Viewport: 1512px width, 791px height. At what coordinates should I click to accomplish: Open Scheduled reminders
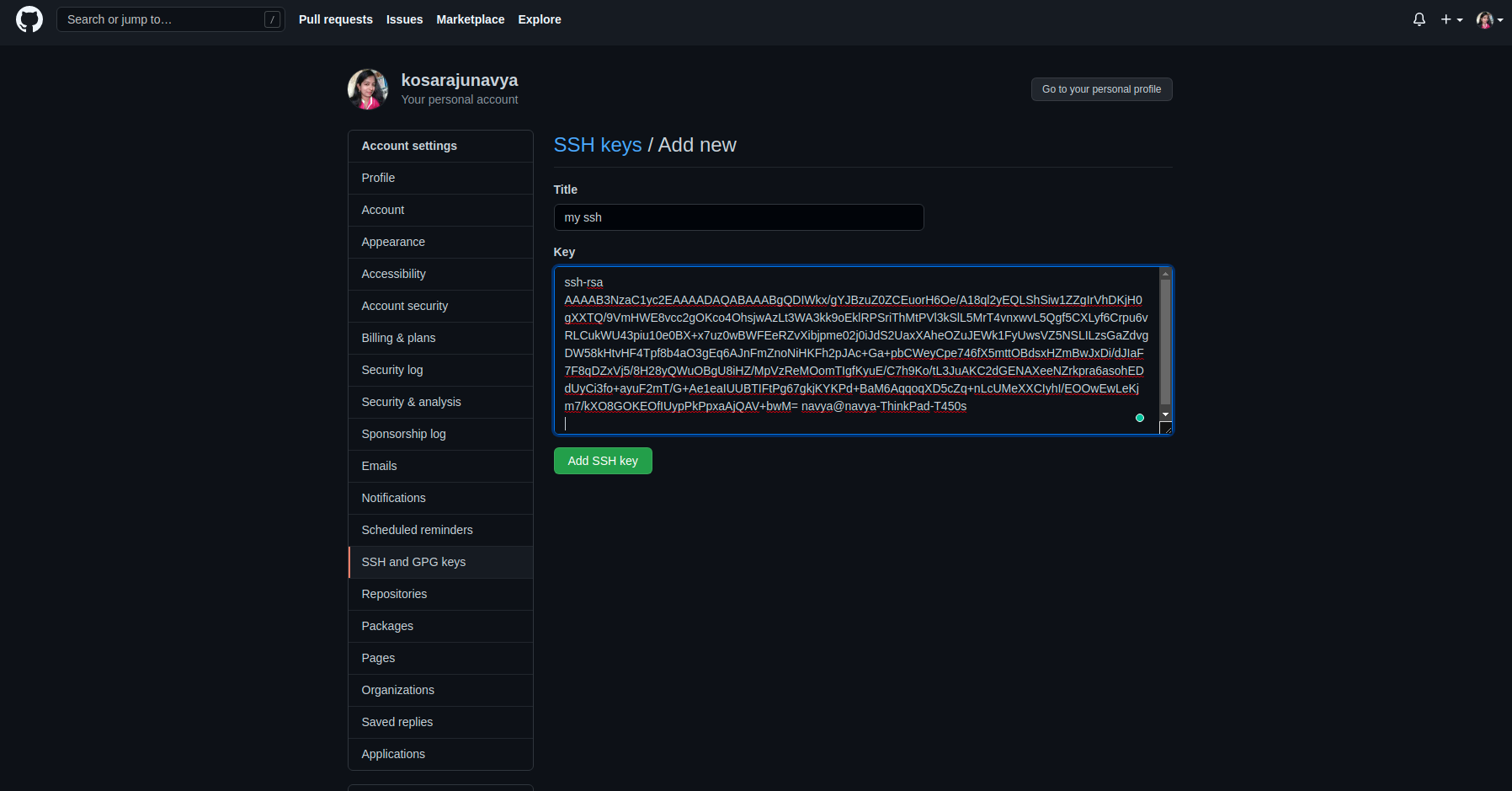(x=440, y=530)
